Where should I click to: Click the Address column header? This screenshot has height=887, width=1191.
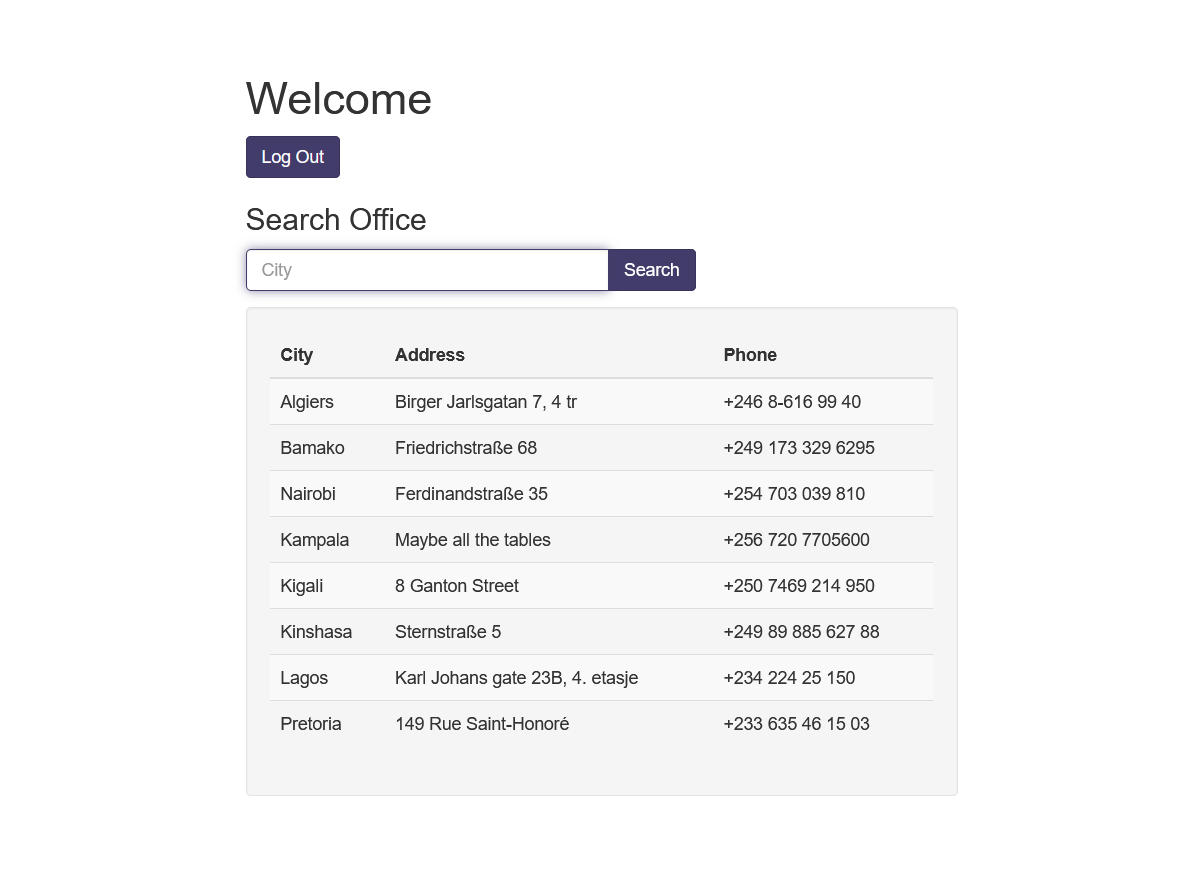click(430, 355)
